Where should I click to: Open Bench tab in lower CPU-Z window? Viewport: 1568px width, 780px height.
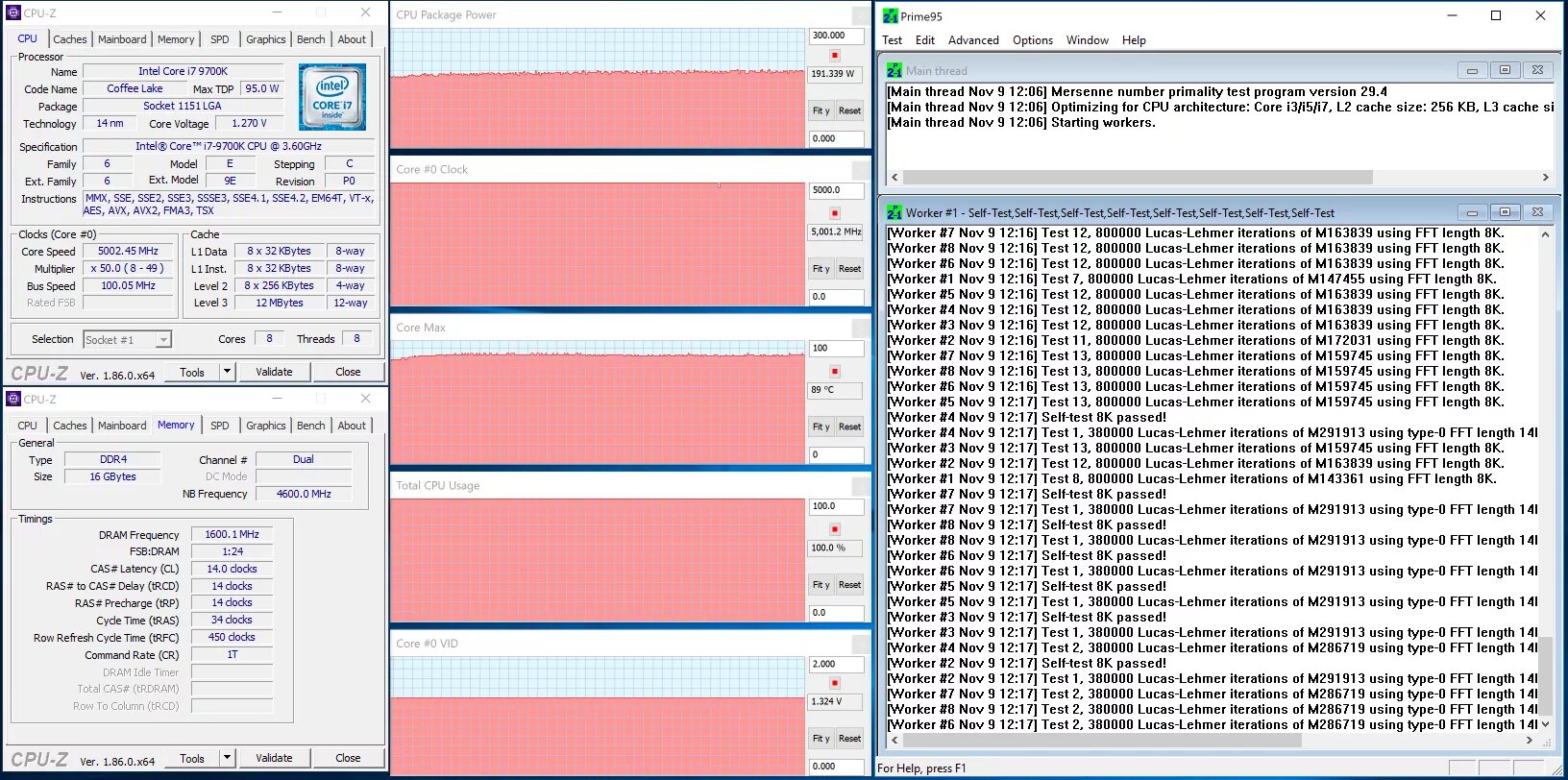coord(310,426)
